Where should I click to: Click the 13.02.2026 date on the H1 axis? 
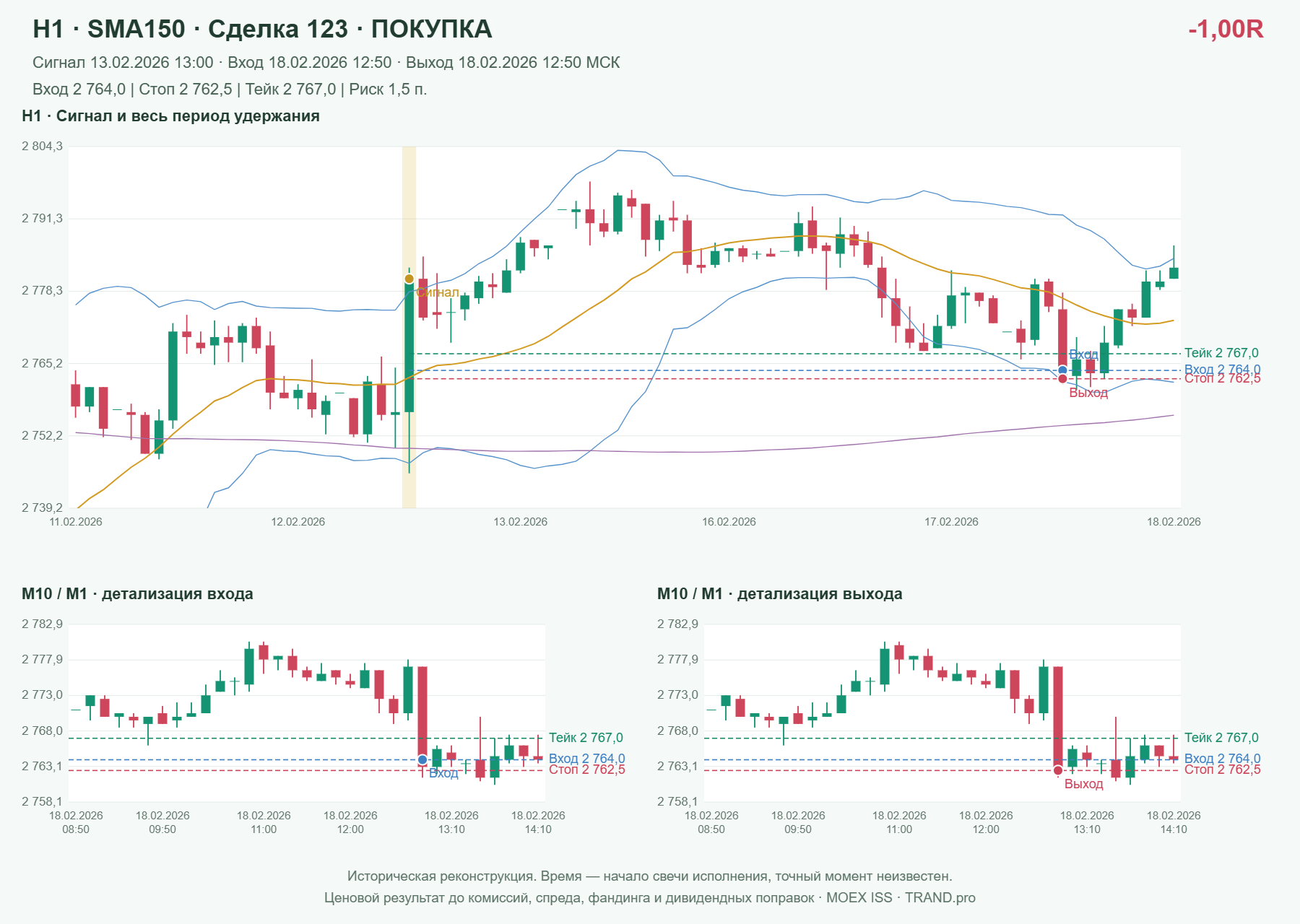click(521, 522)
